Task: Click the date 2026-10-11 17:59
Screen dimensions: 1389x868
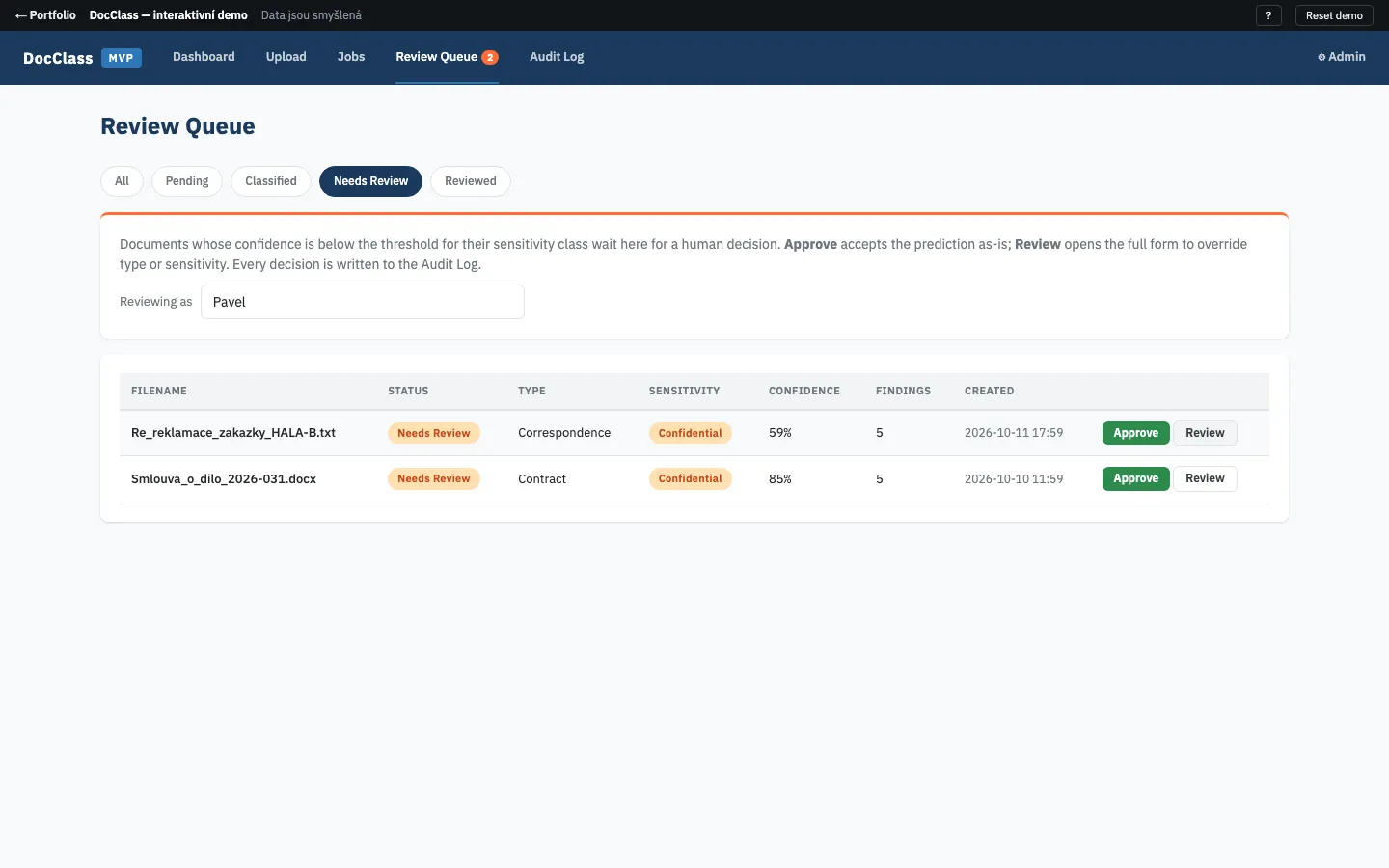Action: tap(1014, 433)
